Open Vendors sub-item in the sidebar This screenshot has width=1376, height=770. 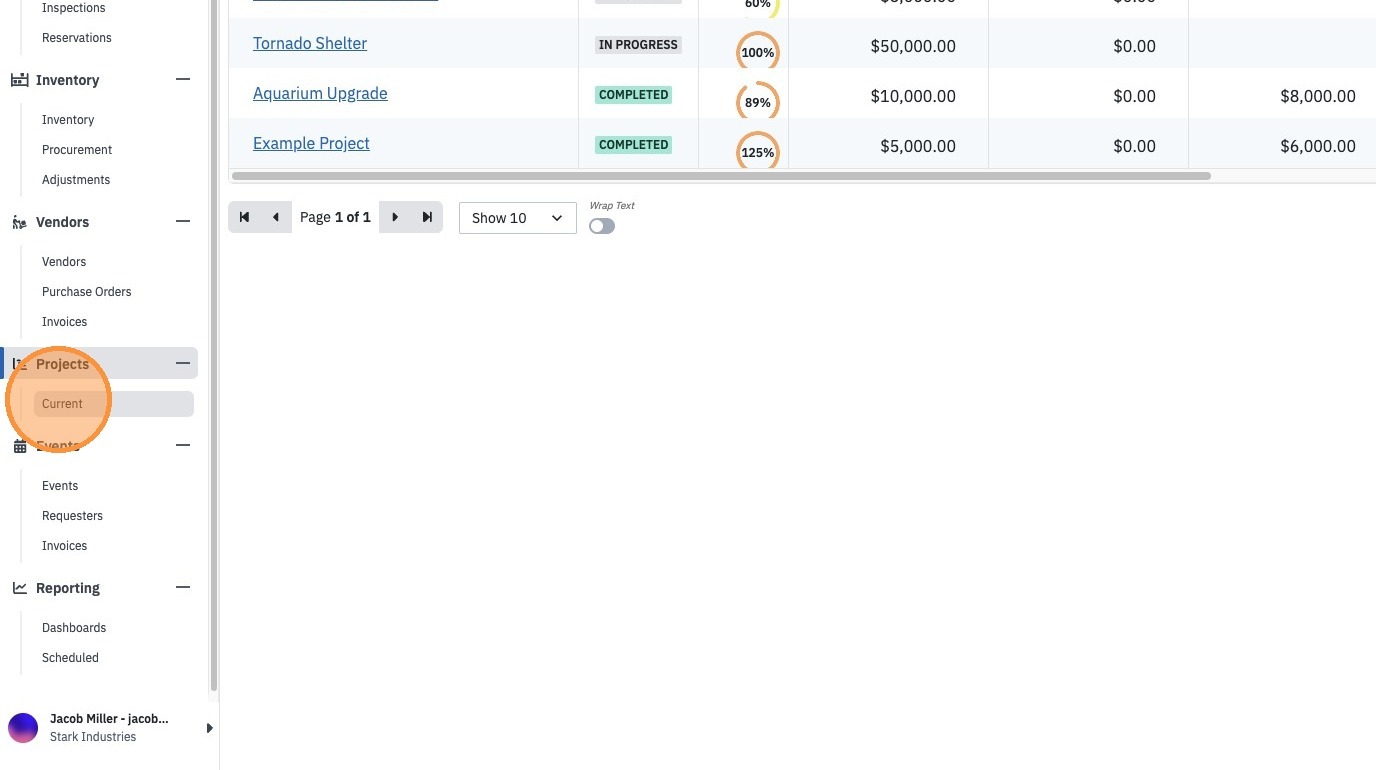pyautogui.click(x=64, y=262)
